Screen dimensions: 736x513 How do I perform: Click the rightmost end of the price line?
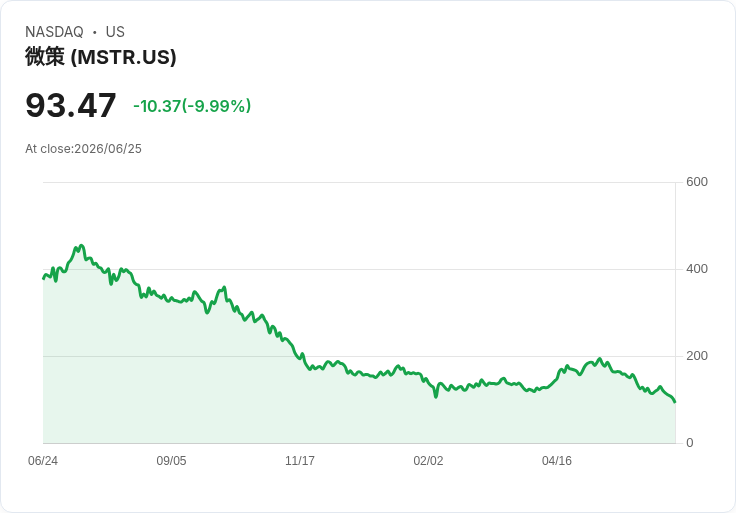pyautogui.click(x=675, y=402)
